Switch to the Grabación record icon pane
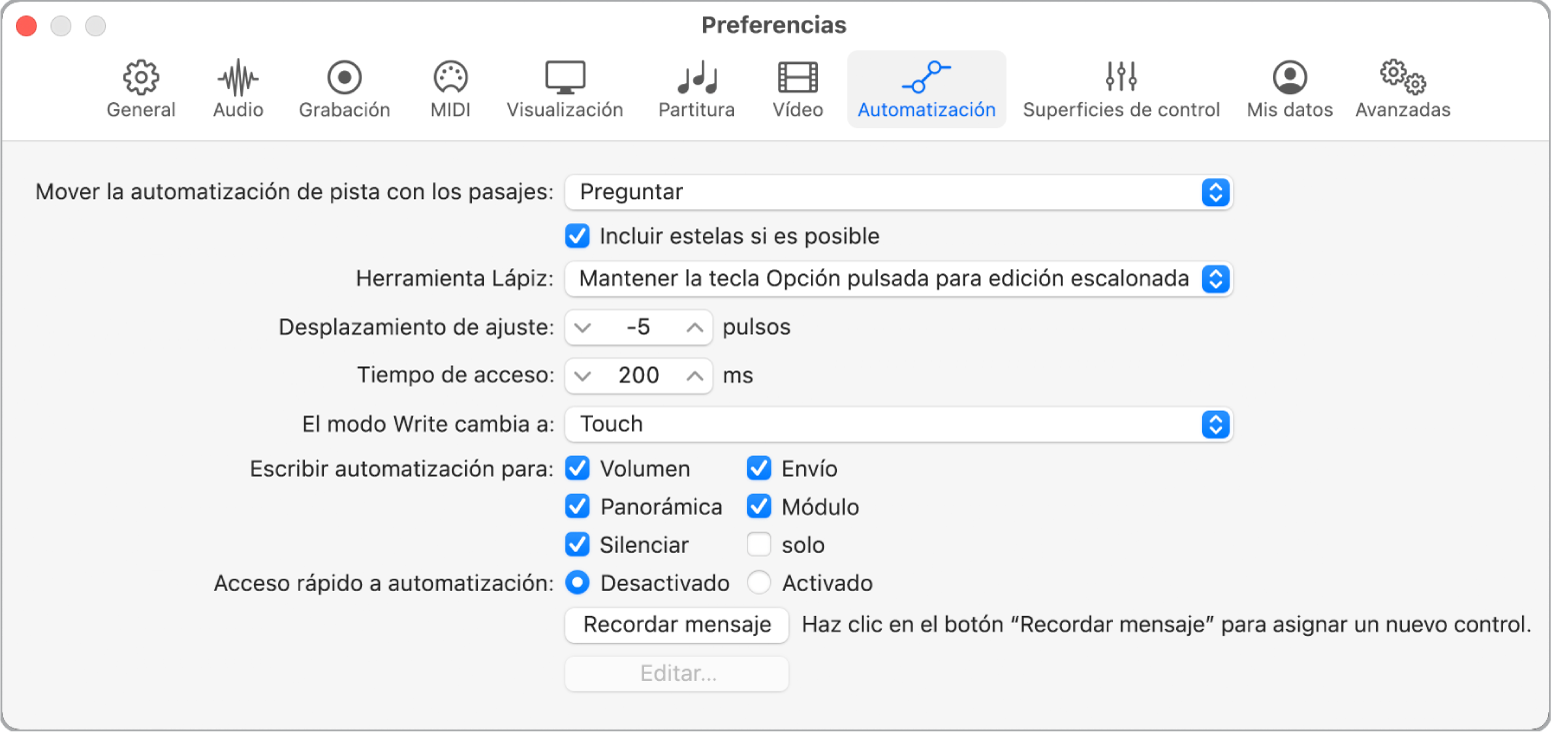The width and height of the screenshot is (1551, 732). pyautogui.click(x=344, y=89)
